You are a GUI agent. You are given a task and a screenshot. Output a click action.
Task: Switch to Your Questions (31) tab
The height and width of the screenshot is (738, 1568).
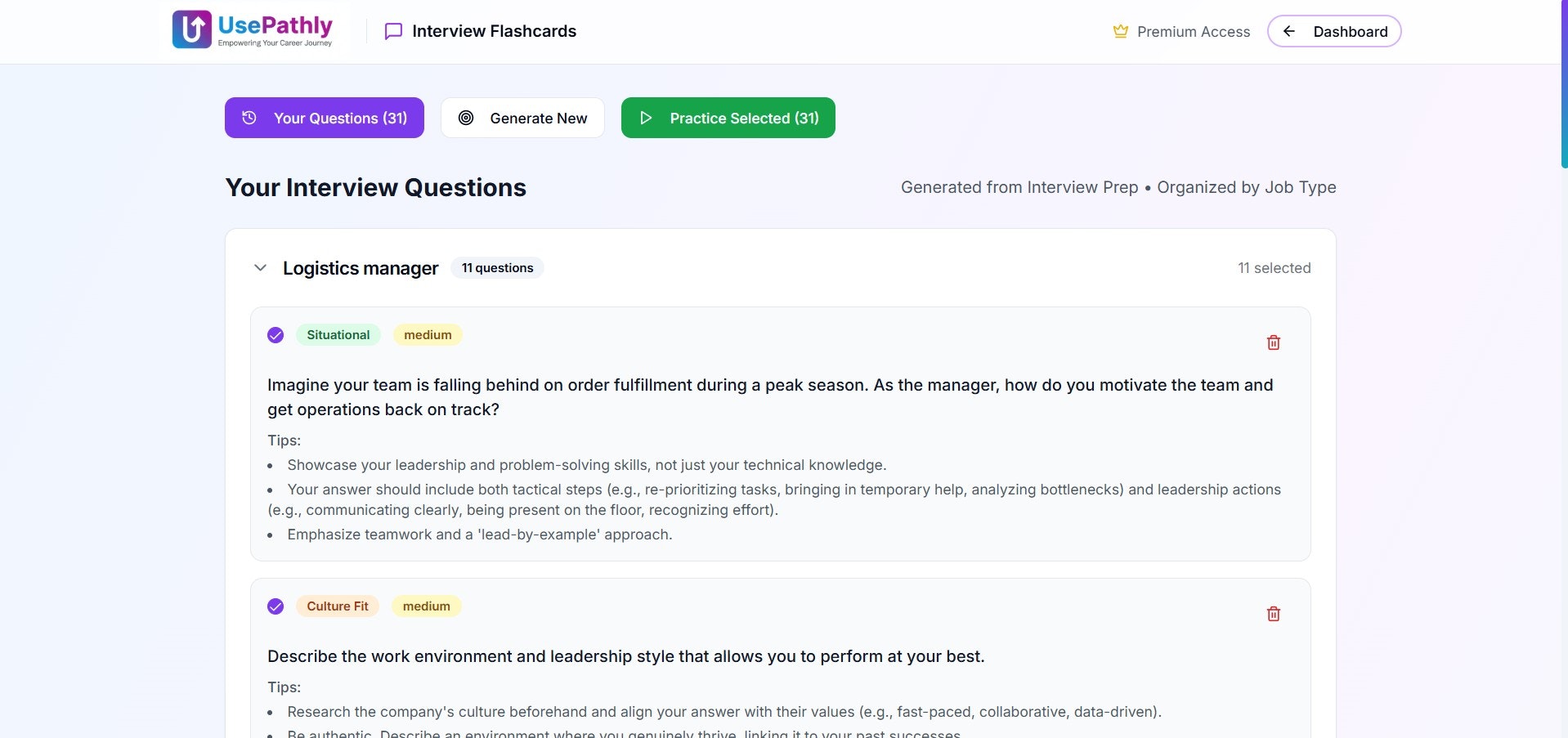[x=324, y=118]
